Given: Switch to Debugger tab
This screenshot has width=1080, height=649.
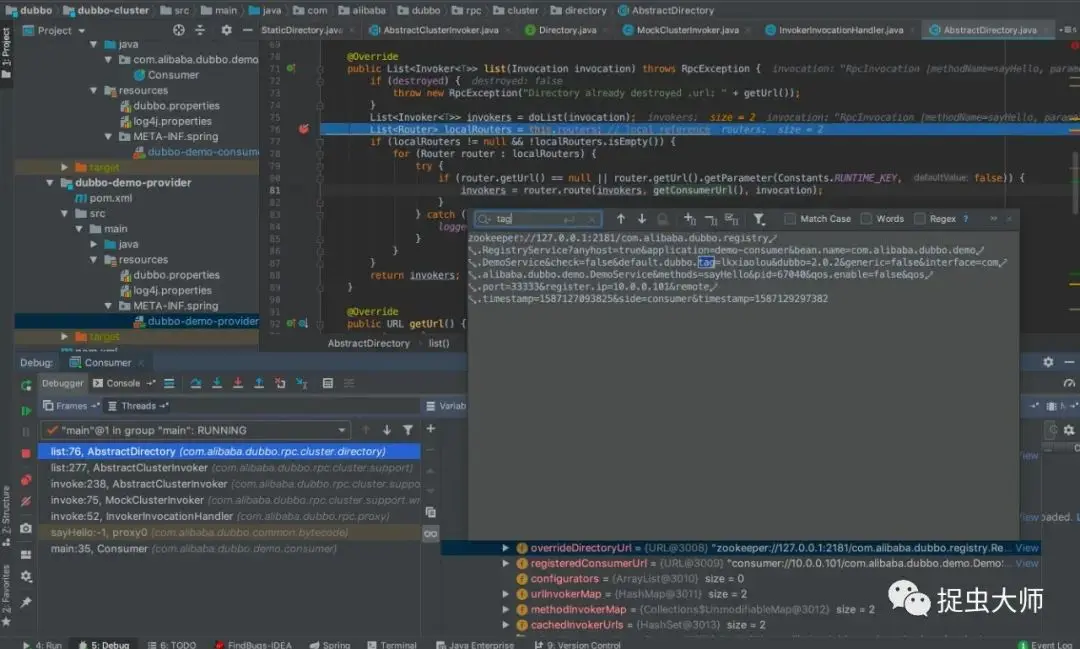Looking at the screenshot, I should pyautogui.click(x=62, y=383).
